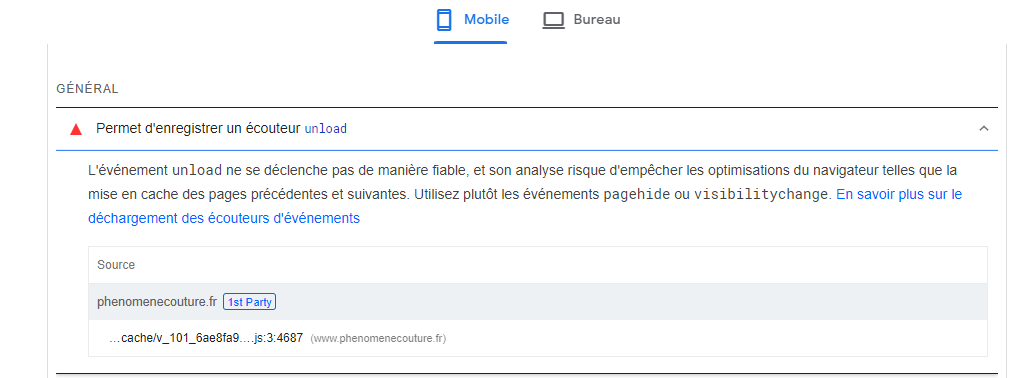
Task: Click the pagehide code word
Action: point(636,195)
